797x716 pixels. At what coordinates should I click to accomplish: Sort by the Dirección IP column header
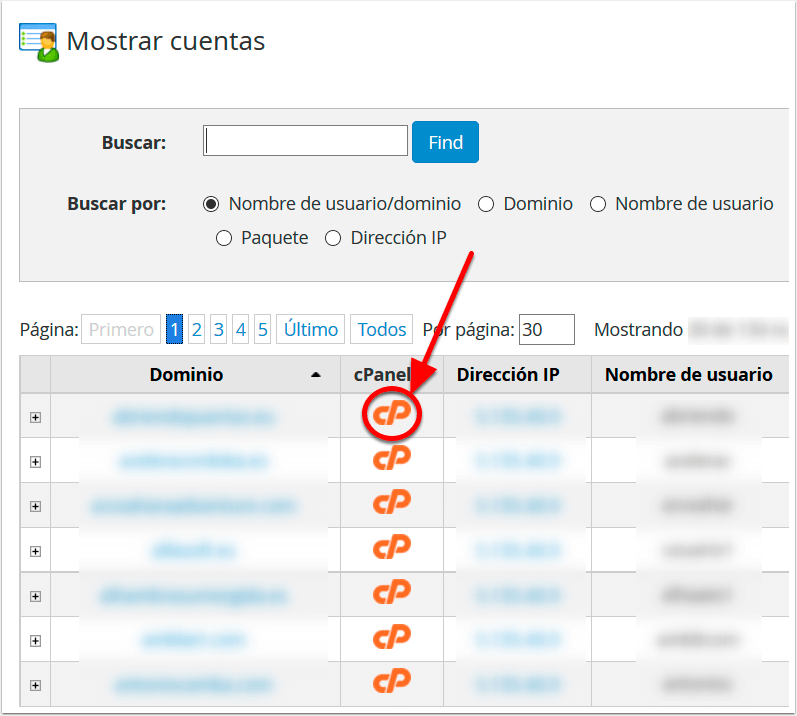pos(508,375)
